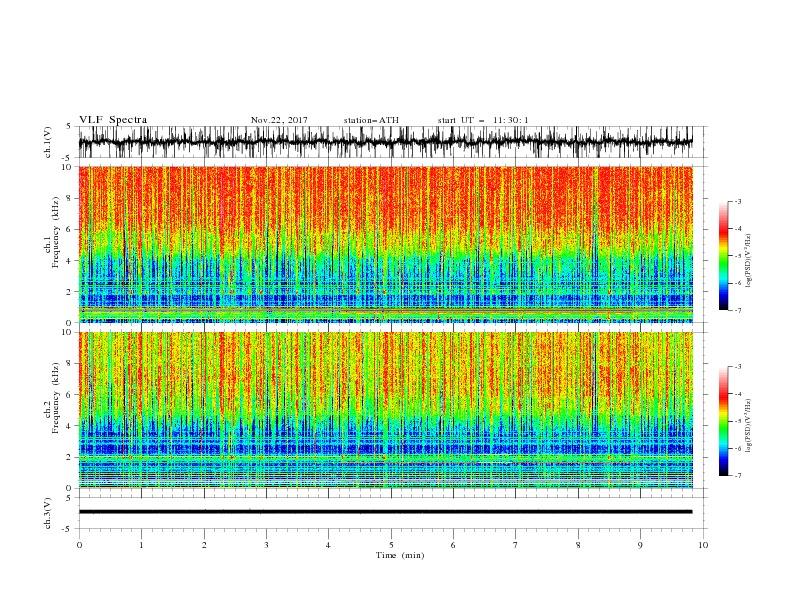
Task: Click the ch.1 spectrogram panel
Action: pos(385,244)
